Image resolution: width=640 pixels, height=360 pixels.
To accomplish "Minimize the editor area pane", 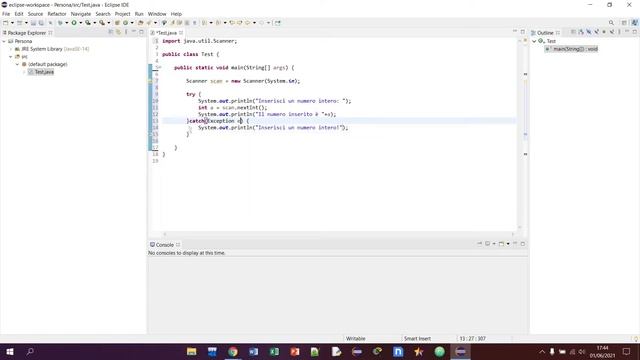I will pyautogui.click(x=515, y=32).
